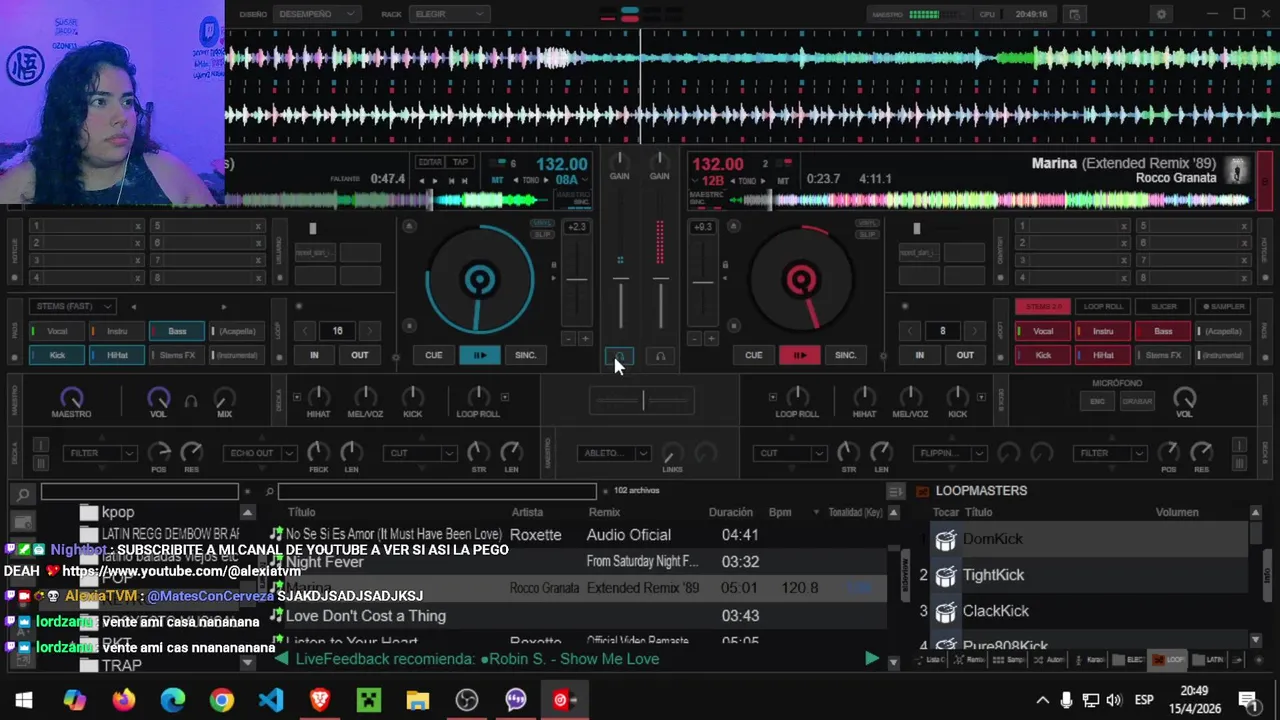Open the DESEMPEÑO layout dropdown
The height and width of the screenshot is (720, 1280).
click(316, 14)
